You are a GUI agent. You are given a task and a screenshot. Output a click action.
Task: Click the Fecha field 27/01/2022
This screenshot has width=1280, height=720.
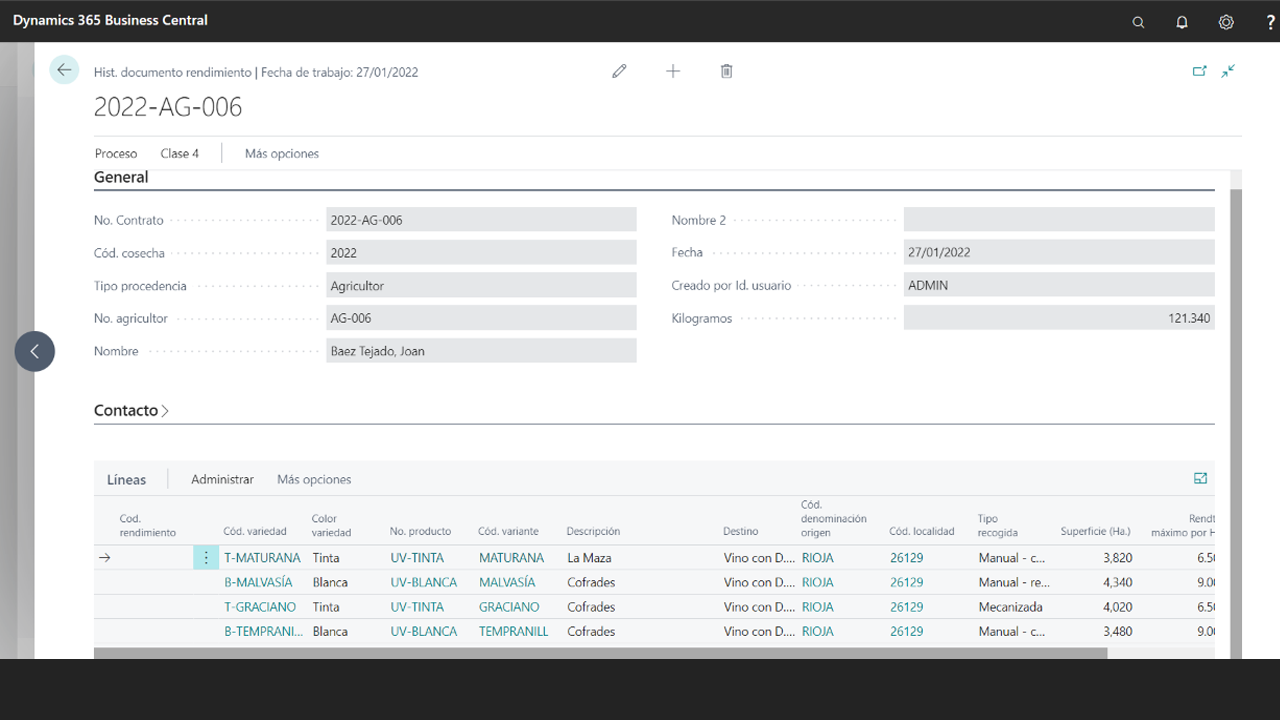point(1059,253)
